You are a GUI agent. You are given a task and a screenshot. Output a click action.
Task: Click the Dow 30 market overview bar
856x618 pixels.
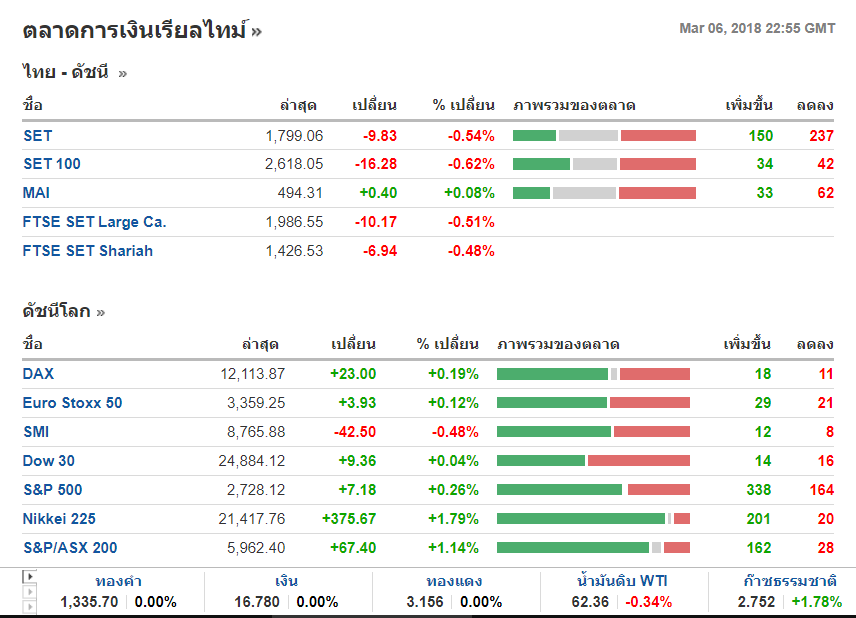[x=593, y=461]
